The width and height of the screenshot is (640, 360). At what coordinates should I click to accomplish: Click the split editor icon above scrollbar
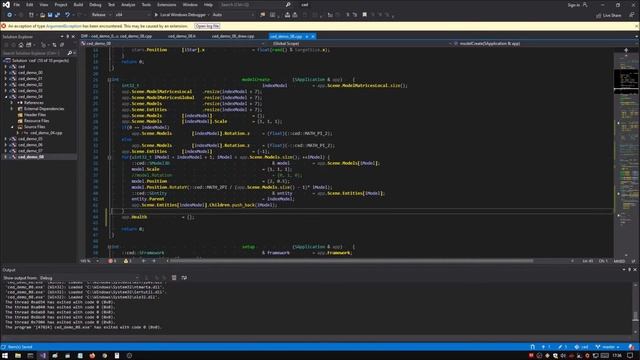tap(626, 50)
